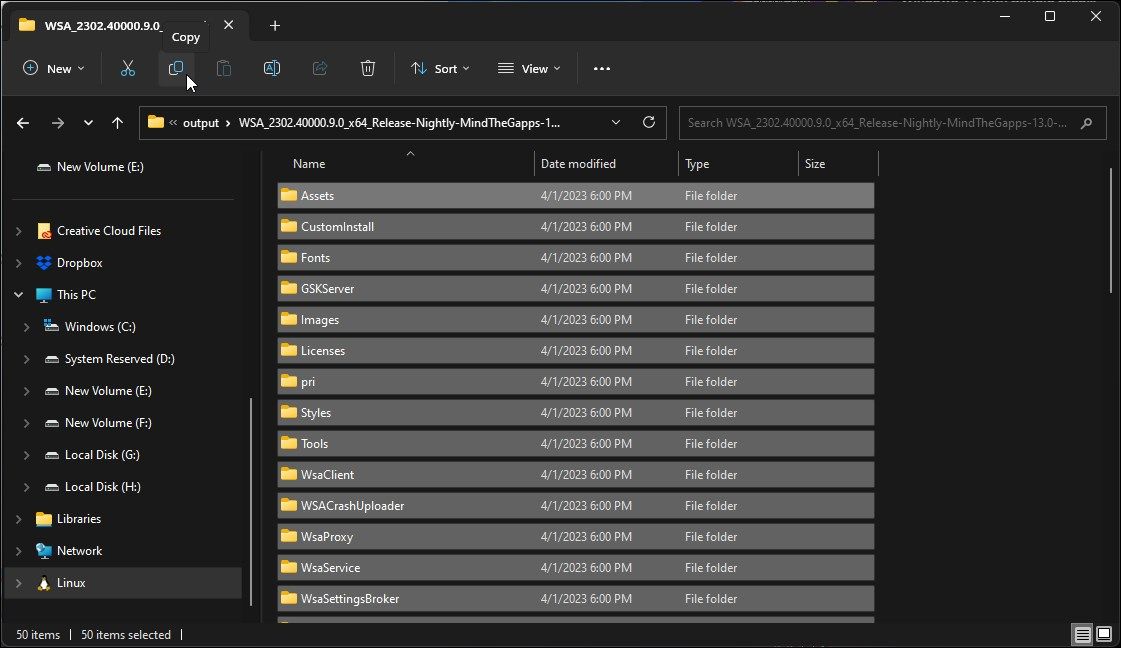This screenshot has height=648, width=1121.
Task: Click the Paste clipboard icon
Action: coord(224,69)
